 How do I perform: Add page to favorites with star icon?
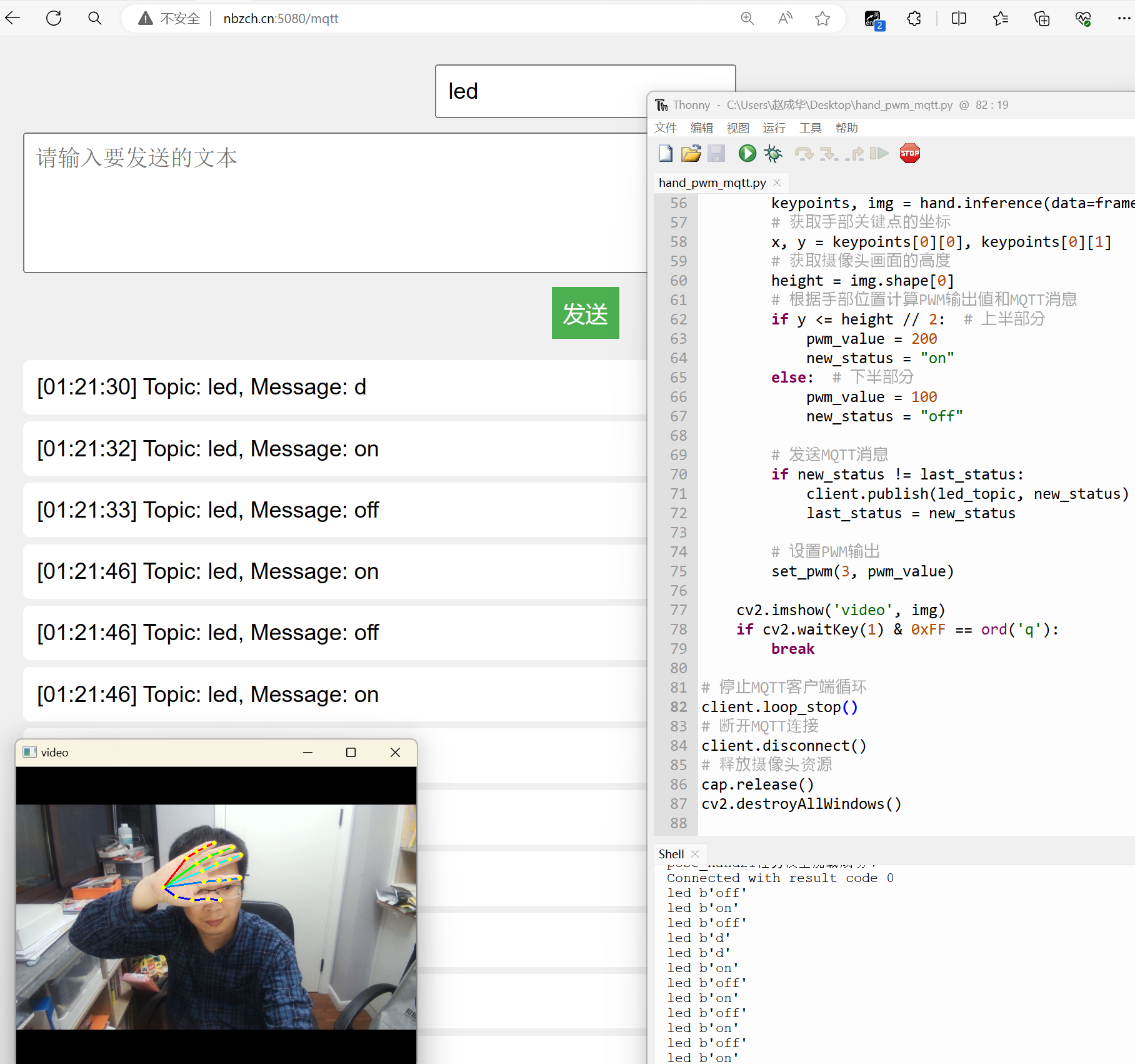(822, 19)
